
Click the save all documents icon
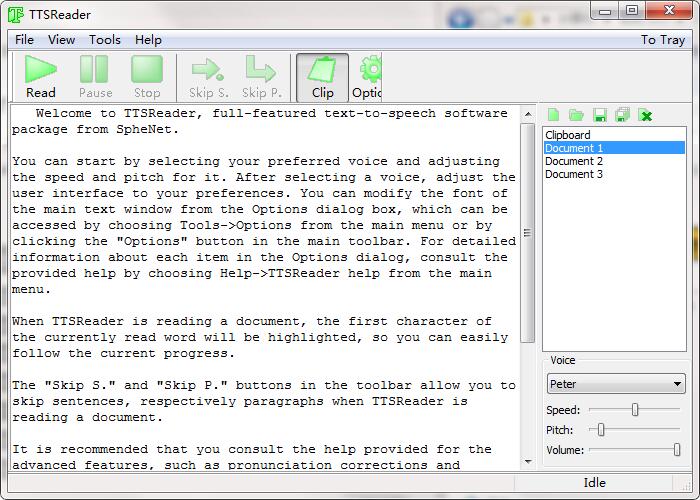point(622,115)
